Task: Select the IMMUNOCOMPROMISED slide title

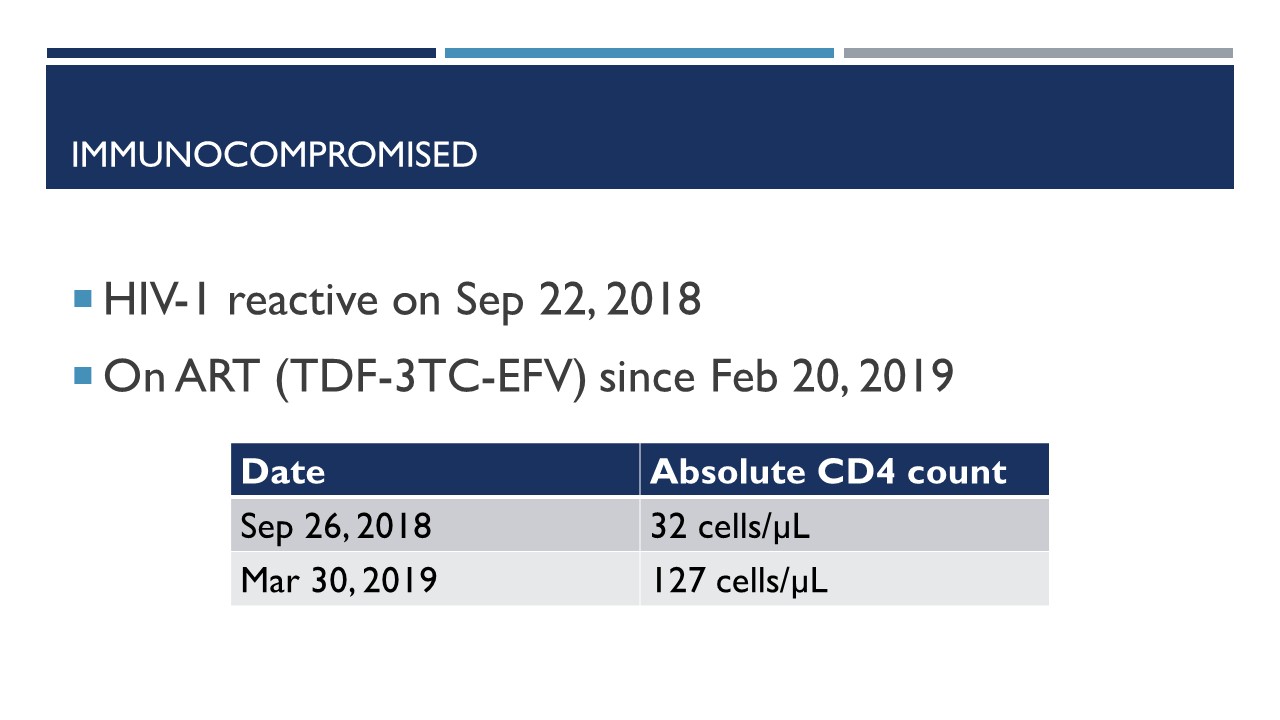Action: click(x=275, y=155)
